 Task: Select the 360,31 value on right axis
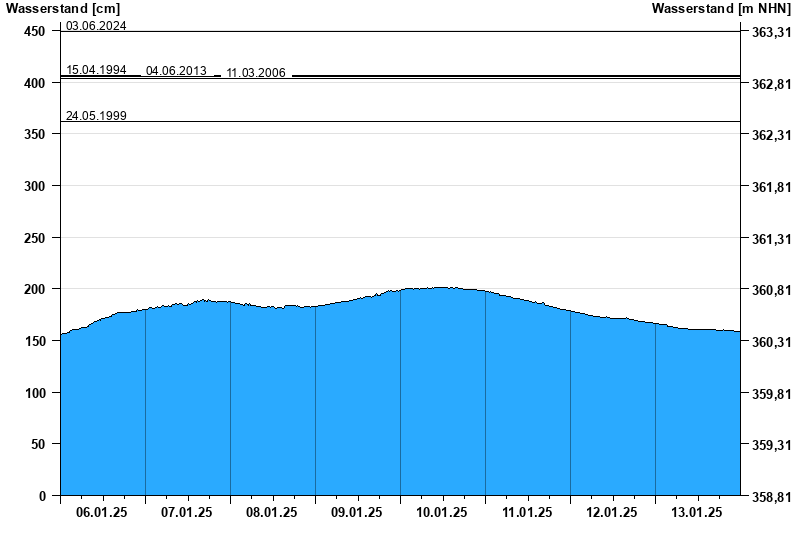pyautogui.click(x=771, y=342)
